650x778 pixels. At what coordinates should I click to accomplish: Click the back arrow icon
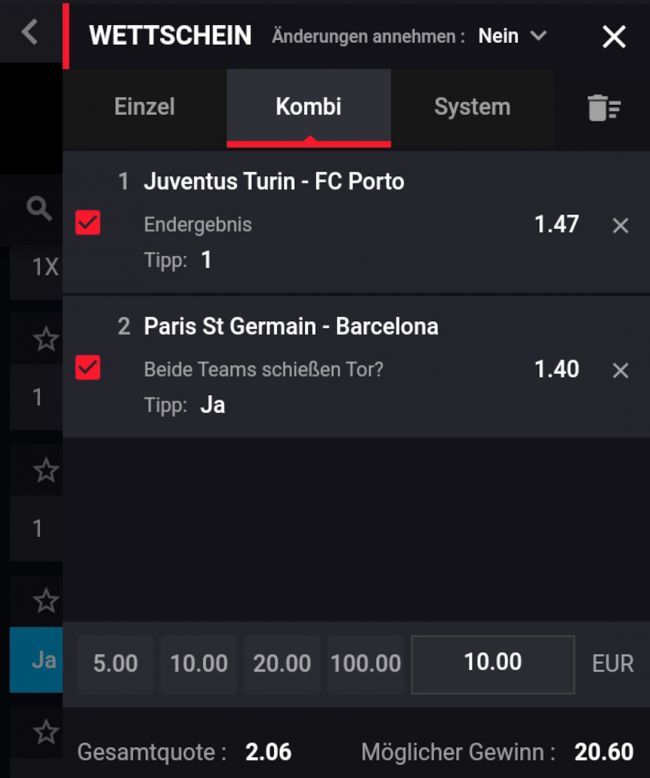click(29, 32)
